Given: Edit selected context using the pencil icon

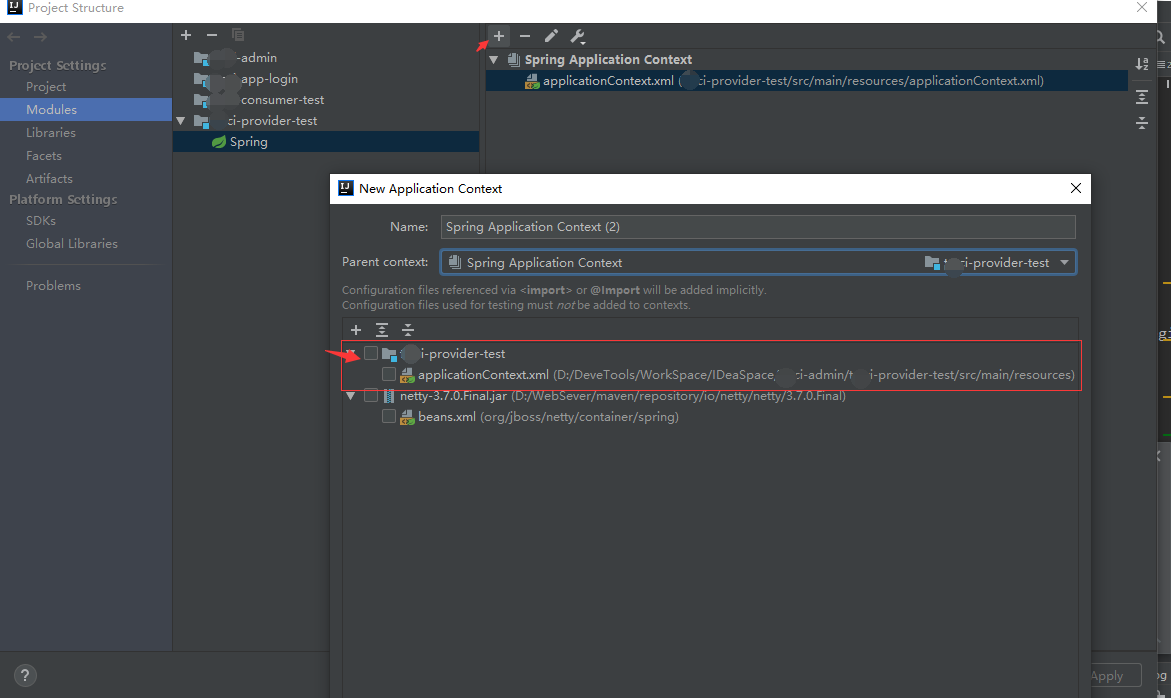Looking at the screenshot, I should coord(551,36).
